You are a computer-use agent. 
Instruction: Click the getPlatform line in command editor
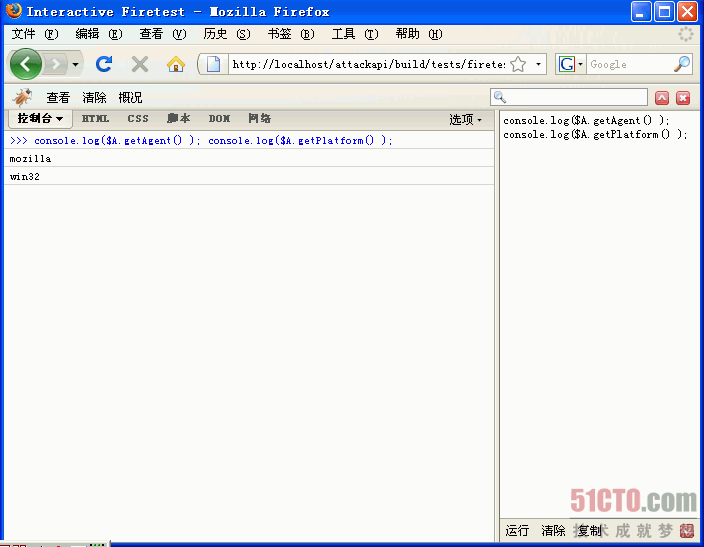tap(595, 134)
